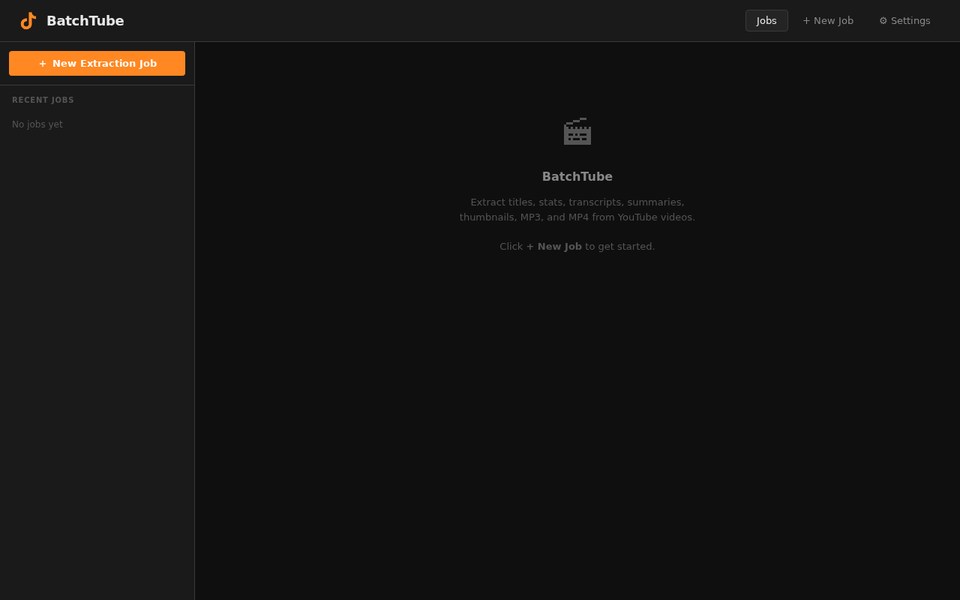Click the Jobs button outline
Viewport: 960px width, 600px height.
(766, 20)
